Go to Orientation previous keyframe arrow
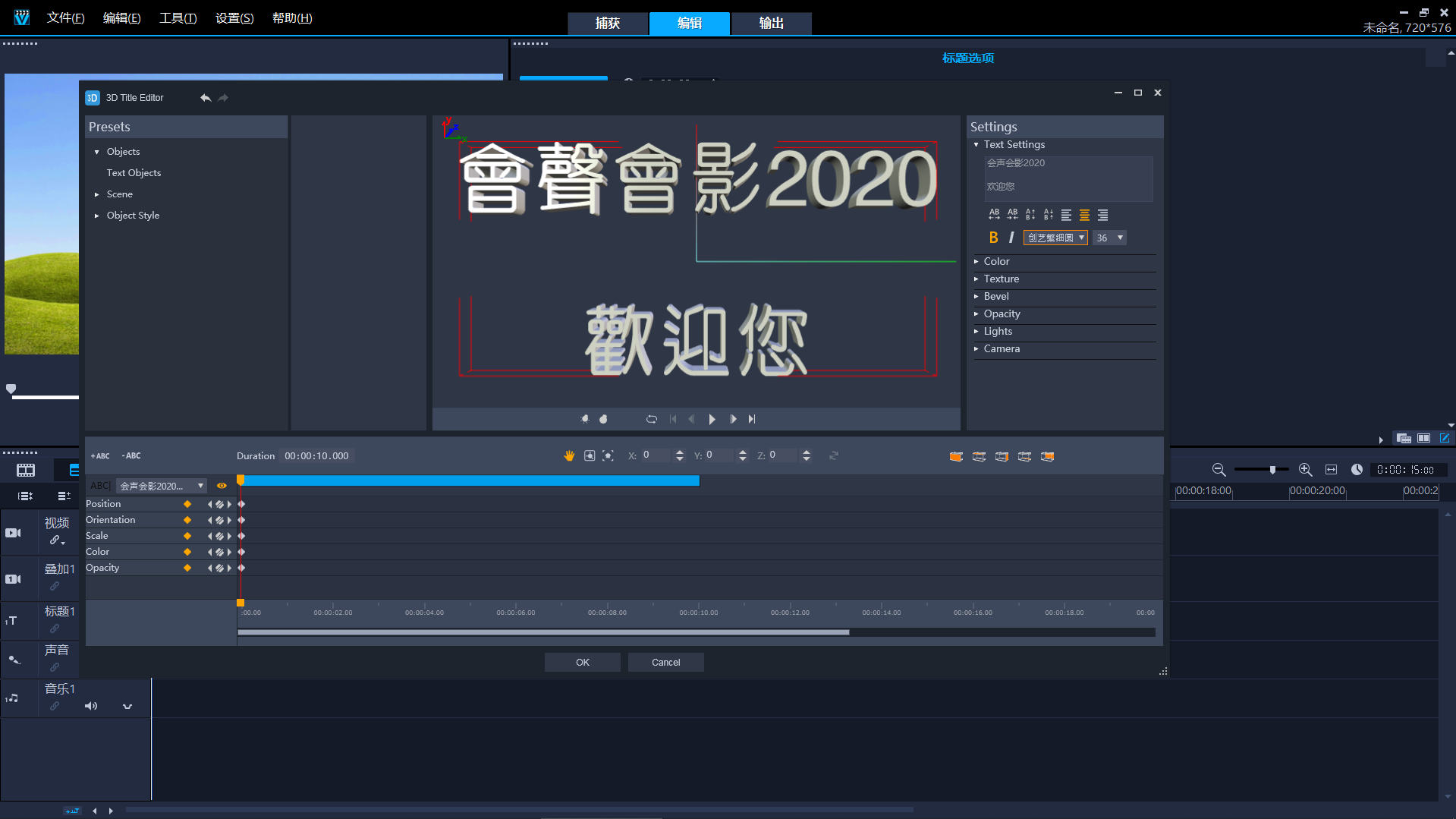 210,520
